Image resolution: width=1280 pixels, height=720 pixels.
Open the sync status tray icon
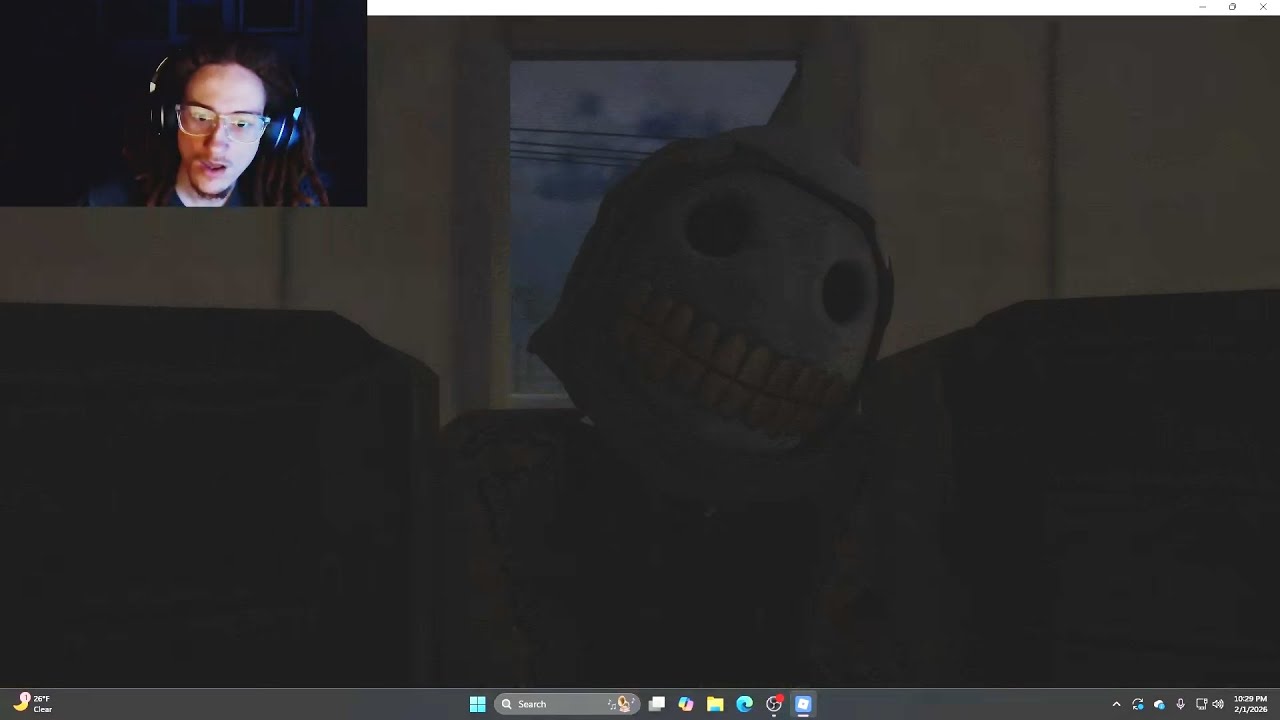[x=1138, y=704]
